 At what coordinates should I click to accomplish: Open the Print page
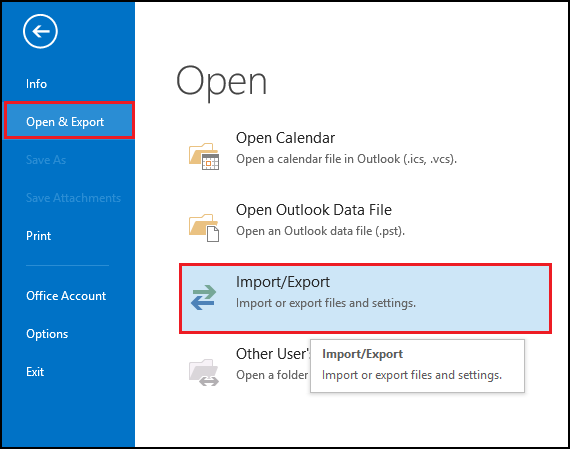point(39,236)
